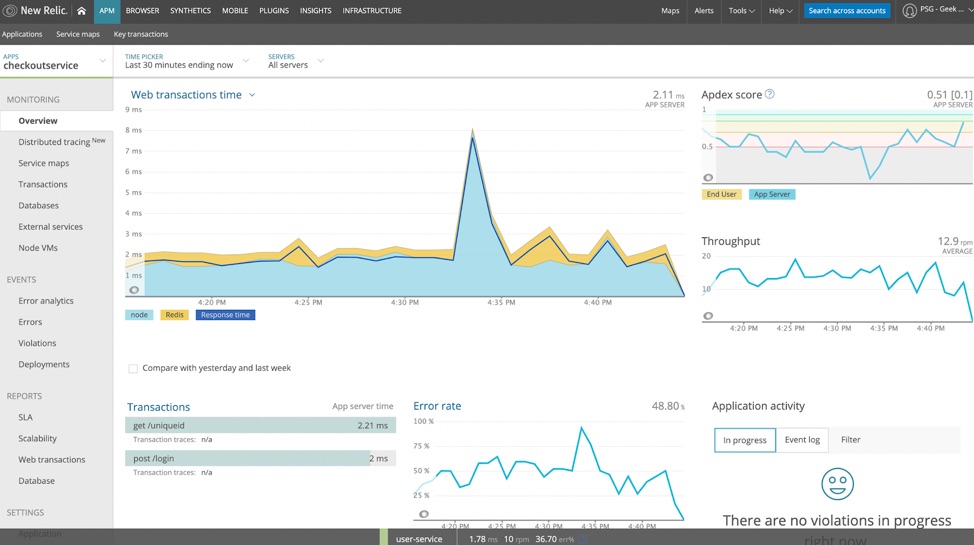Go to the home icon
This screenshot has width=974, height=545.
tap(81, 11)
